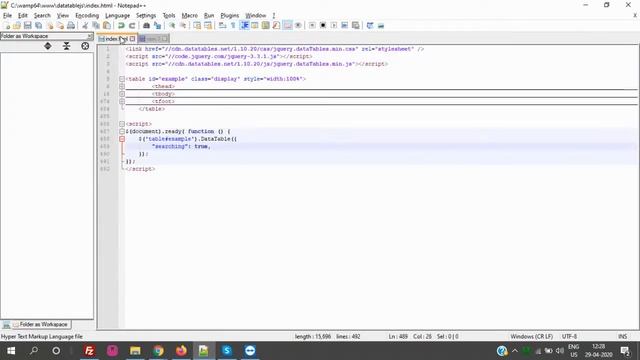This screenshot has width=640, height=360.
Task: Click the Save All toolbar icon
Action: [x=38, y=25]
